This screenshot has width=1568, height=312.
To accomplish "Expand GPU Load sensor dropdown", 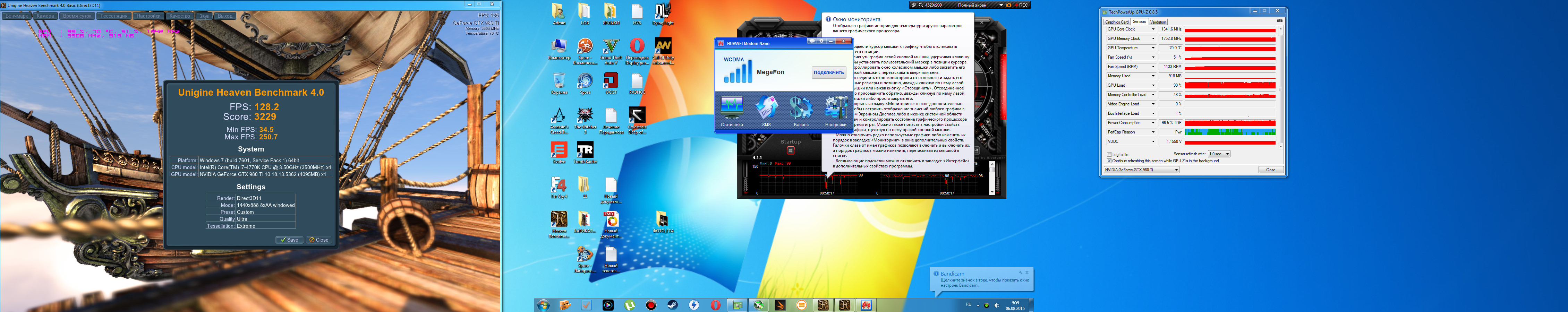I will click(x=1153, y=85).
